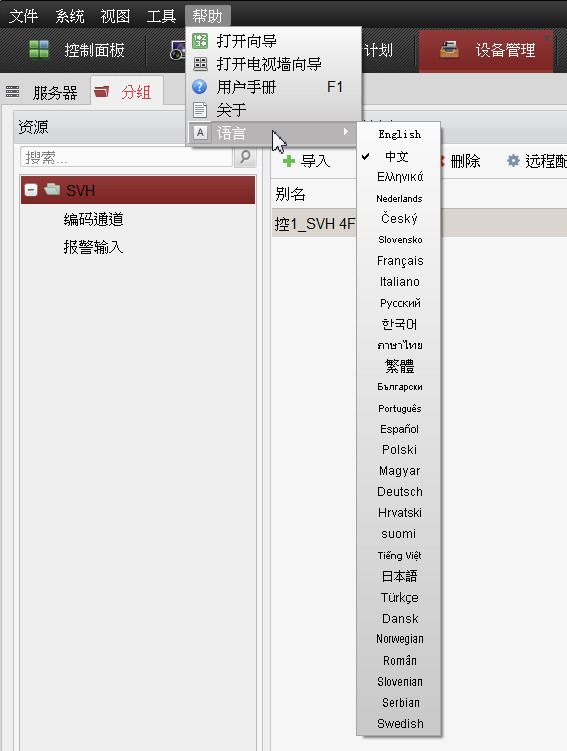Choose suomi language option
567x751 pixels.
point(398,534)
